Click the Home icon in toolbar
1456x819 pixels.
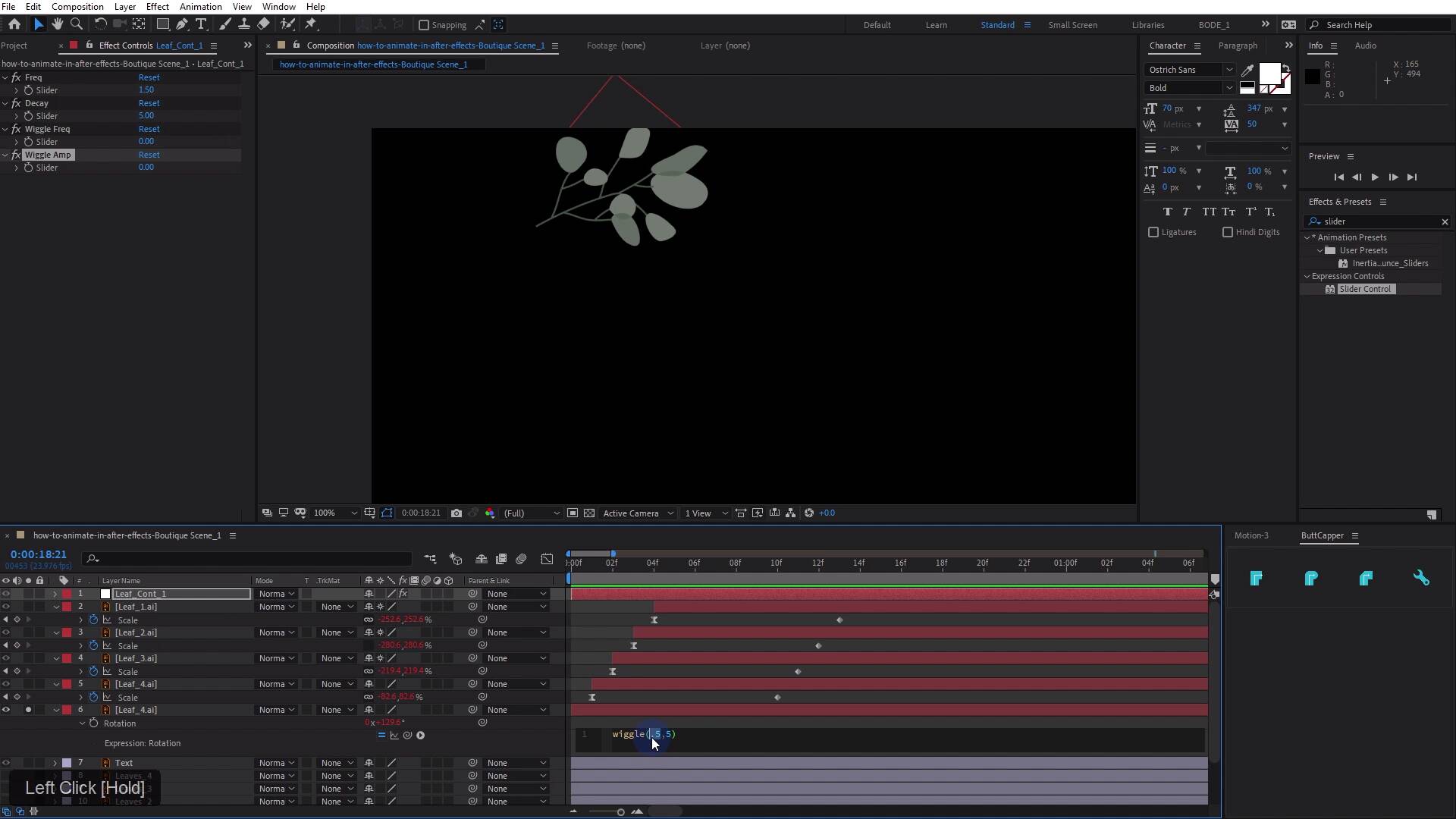point(14,24)
